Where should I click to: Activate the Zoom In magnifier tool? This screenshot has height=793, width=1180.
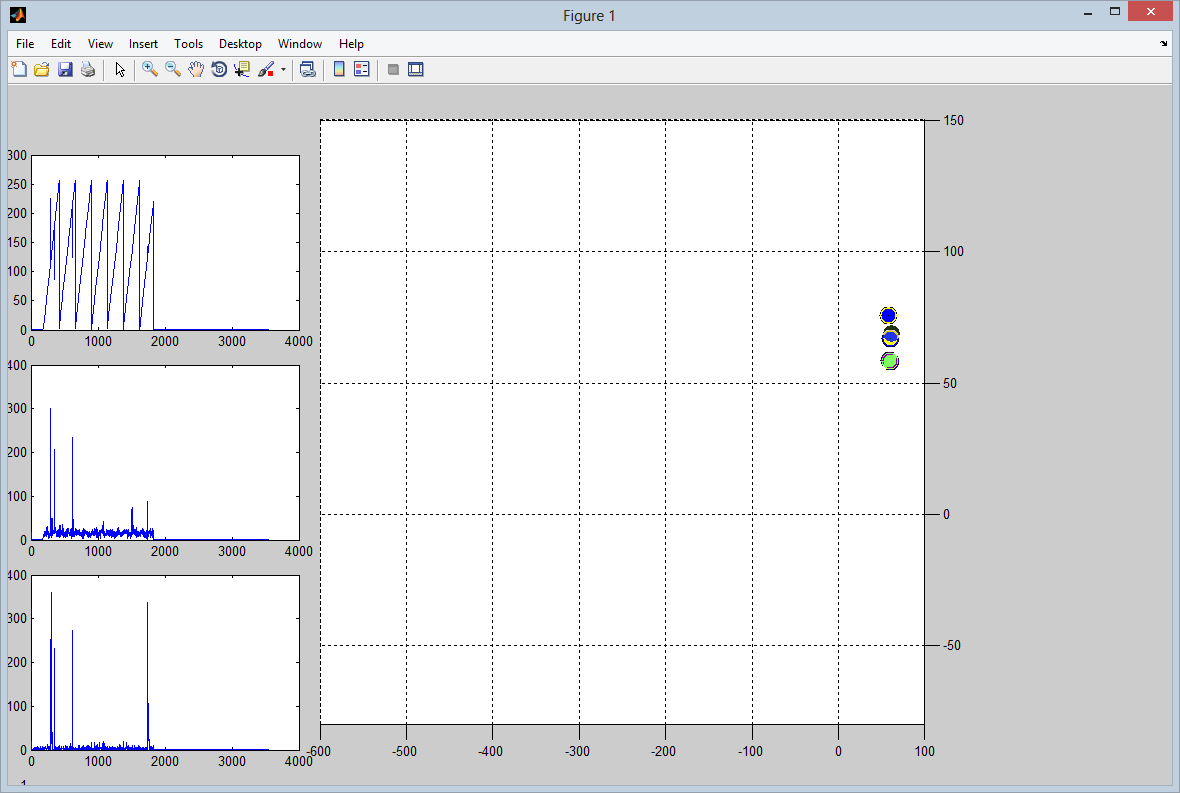coord(150,69)
